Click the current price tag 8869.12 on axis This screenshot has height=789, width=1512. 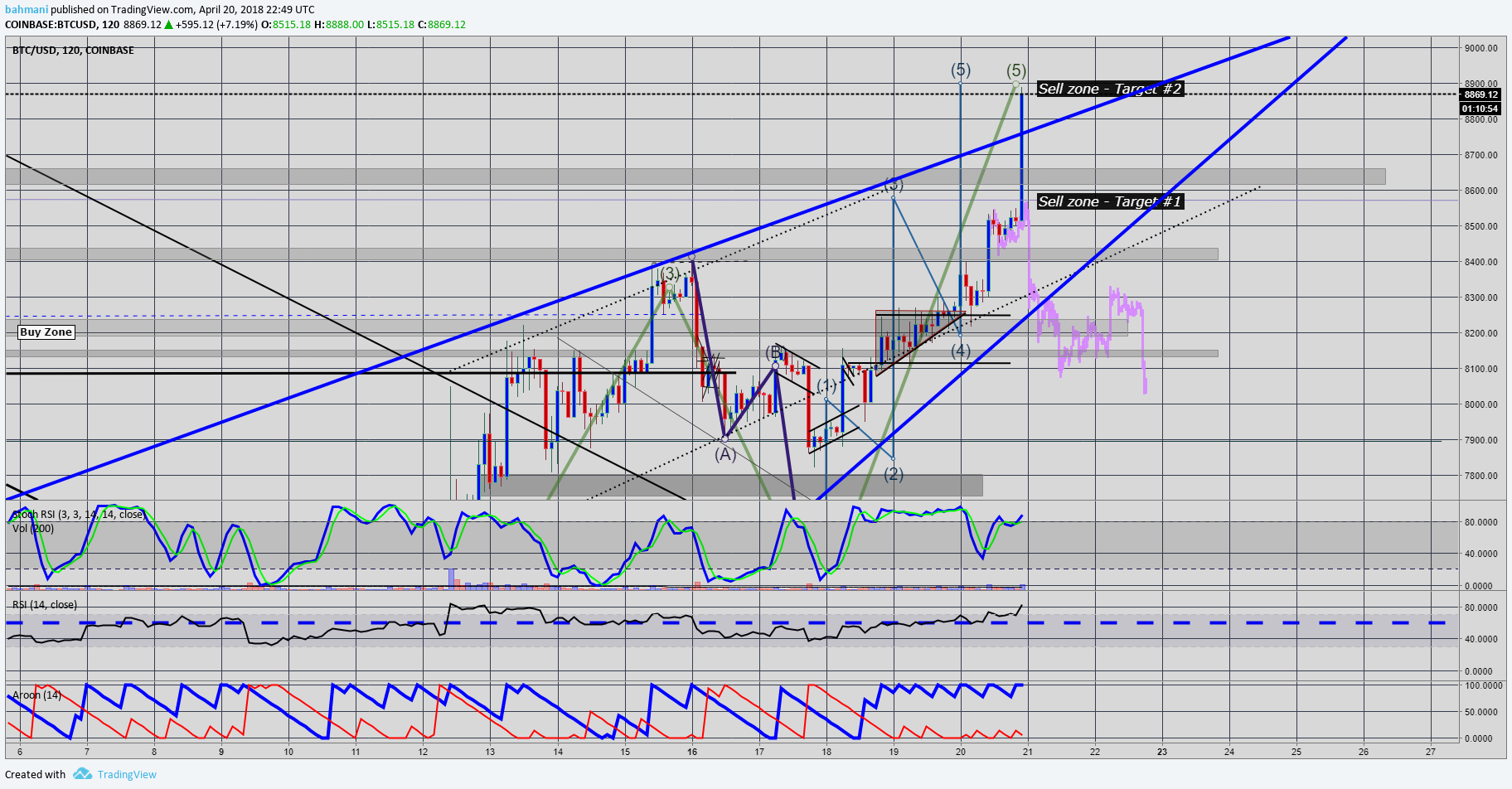pos(1480,94)
